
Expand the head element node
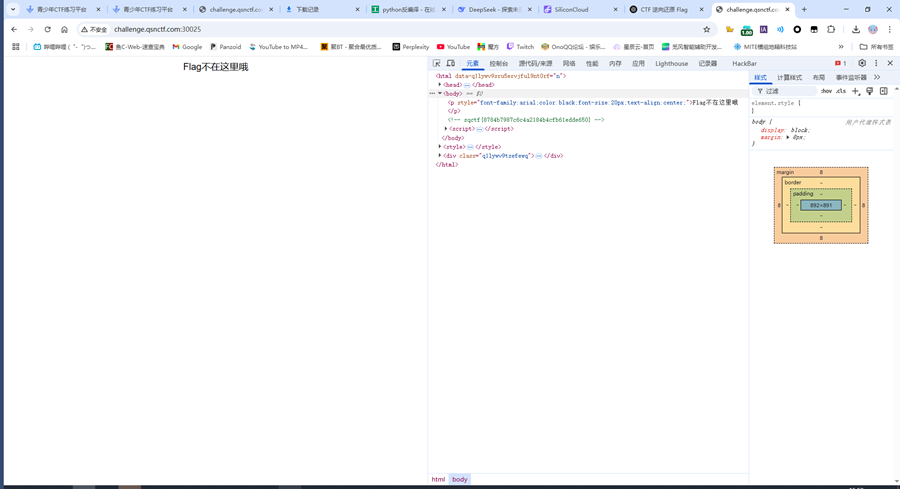[x=440, y=85]
